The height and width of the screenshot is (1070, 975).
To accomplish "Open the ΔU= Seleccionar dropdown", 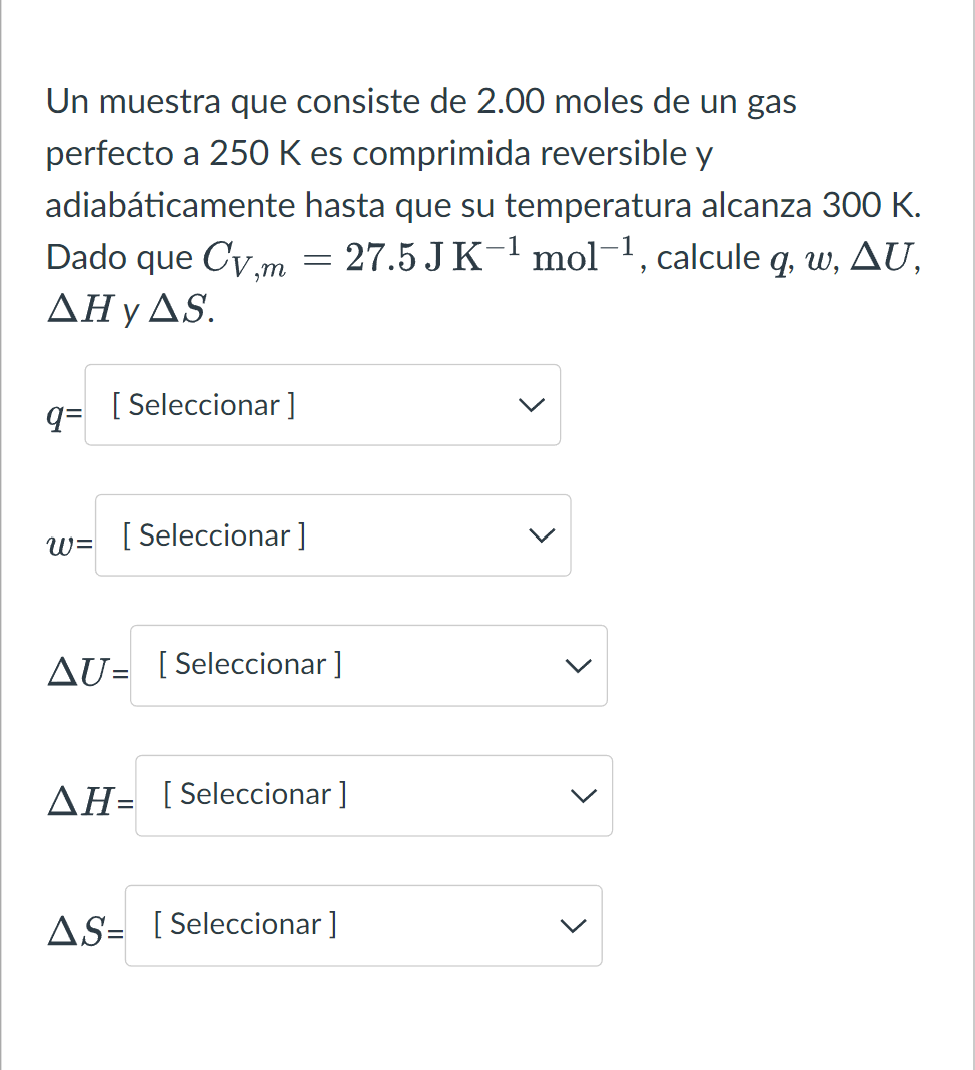I will click(x=368, y=665).
